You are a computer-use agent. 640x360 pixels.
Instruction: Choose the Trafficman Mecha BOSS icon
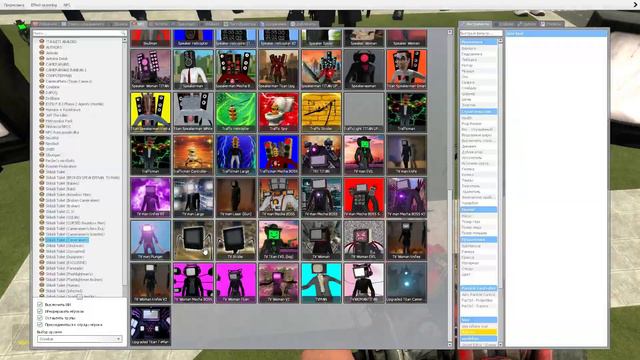pyautogui.click(x=278, y=155)
